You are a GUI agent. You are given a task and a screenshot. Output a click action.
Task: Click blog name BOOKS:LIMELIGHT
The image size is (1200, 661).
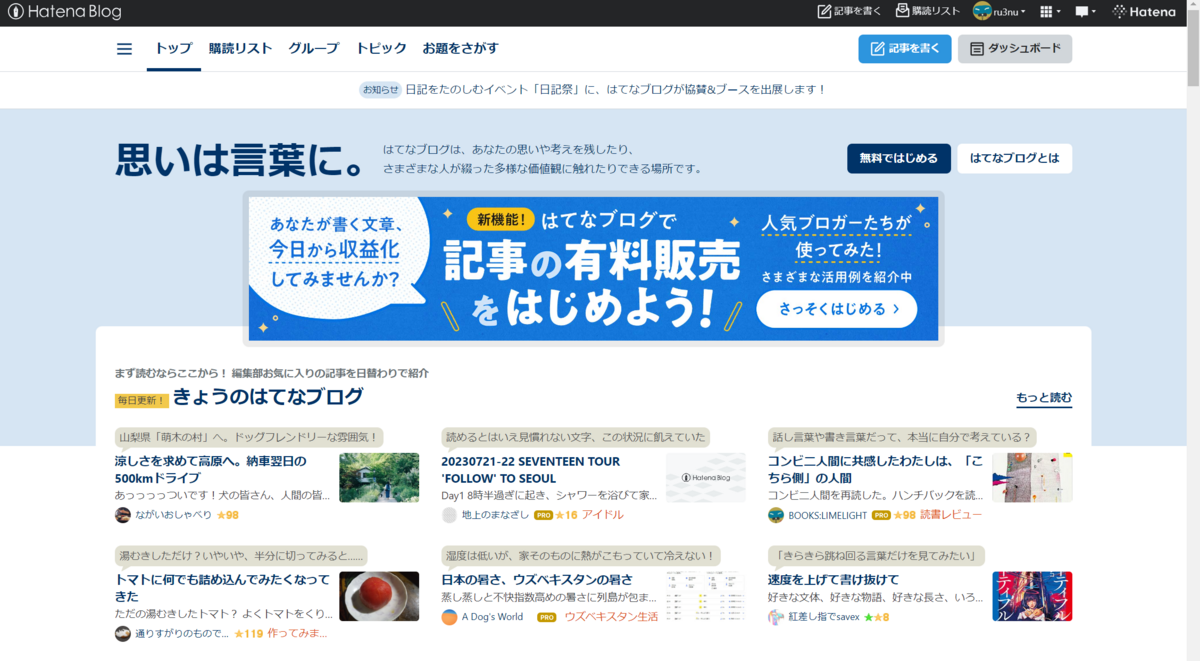827,515
